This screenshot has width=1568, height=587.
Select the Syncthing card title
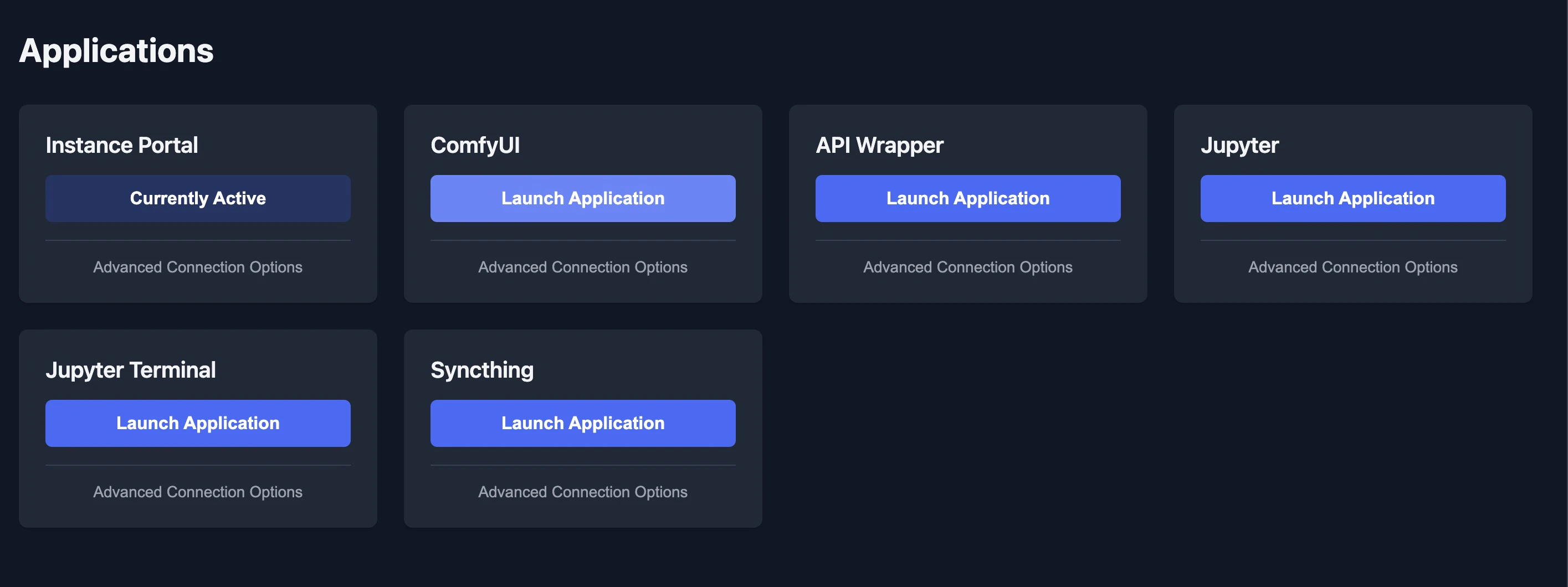481,369
